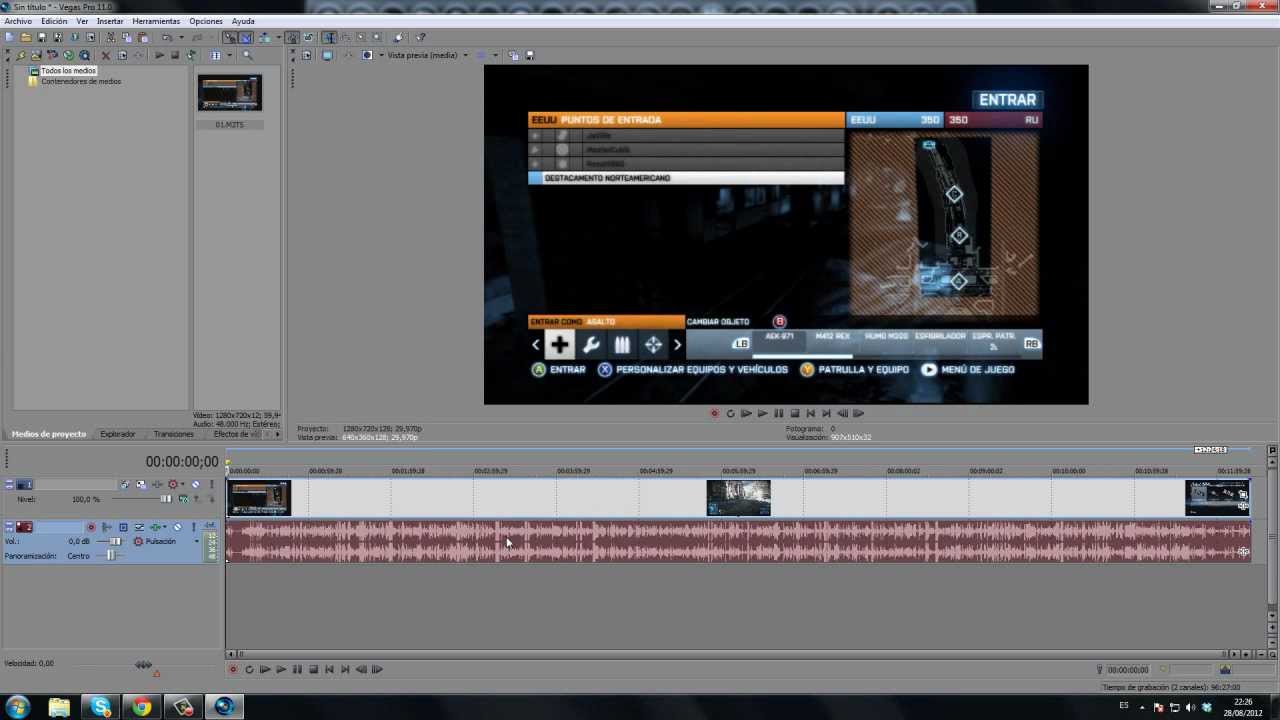Click Play in the timeline transport bar
The width and height of the screenshot is (1280, 720).
[281, 670]
